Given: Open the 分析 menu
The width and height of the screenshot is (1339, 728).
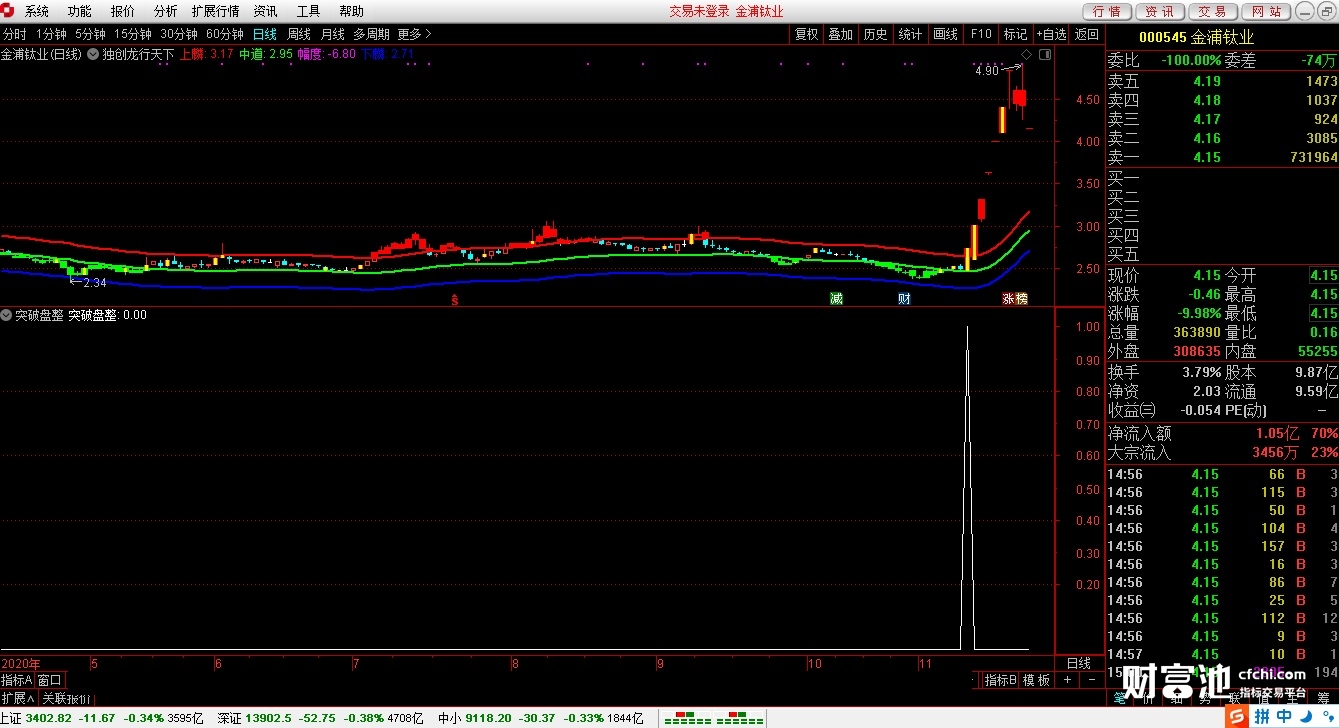Looking at the screenshot, I should coord(165,12).
